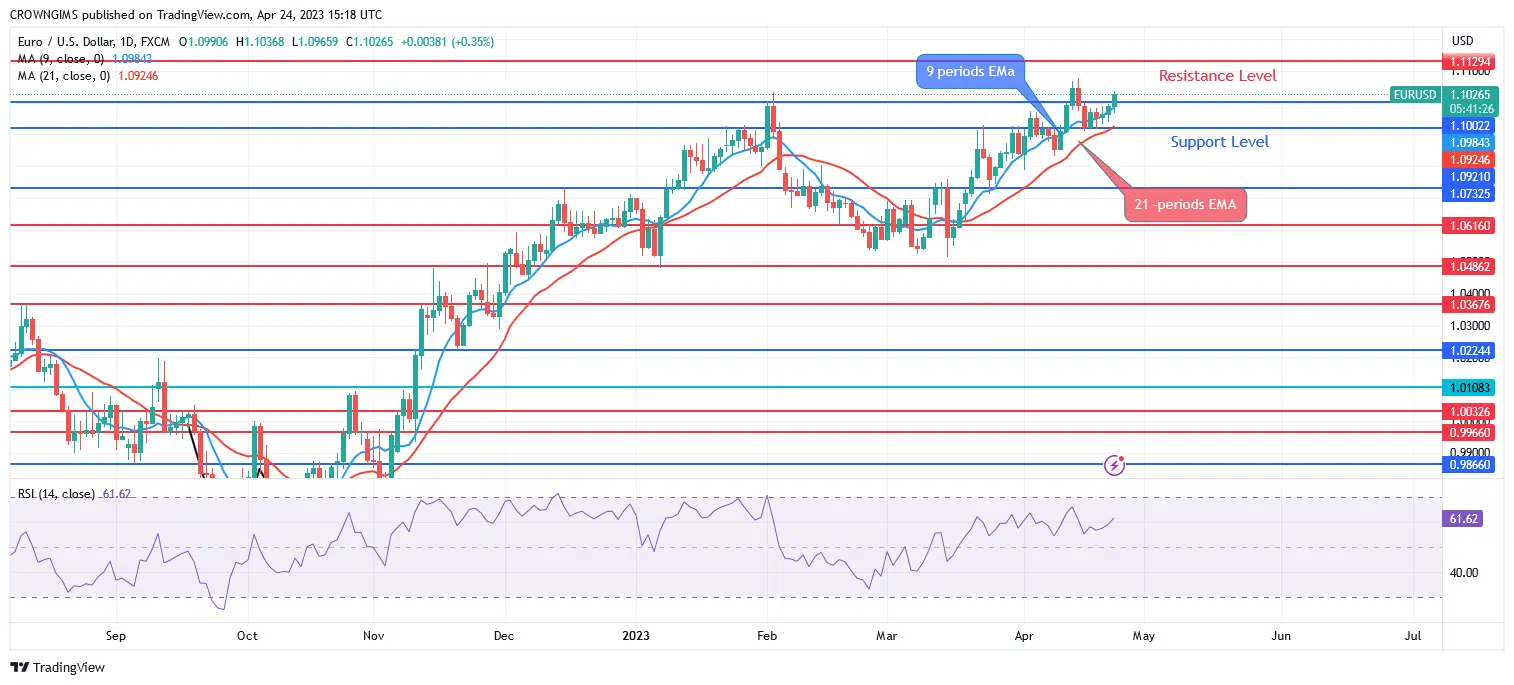Click the 1.07325 blue price label
The image size is (1514, 685).
[x=1469, y=192]
